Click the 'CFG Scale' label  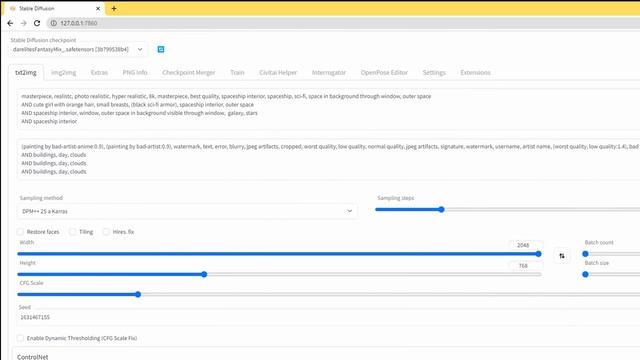(x=31, y=283)
